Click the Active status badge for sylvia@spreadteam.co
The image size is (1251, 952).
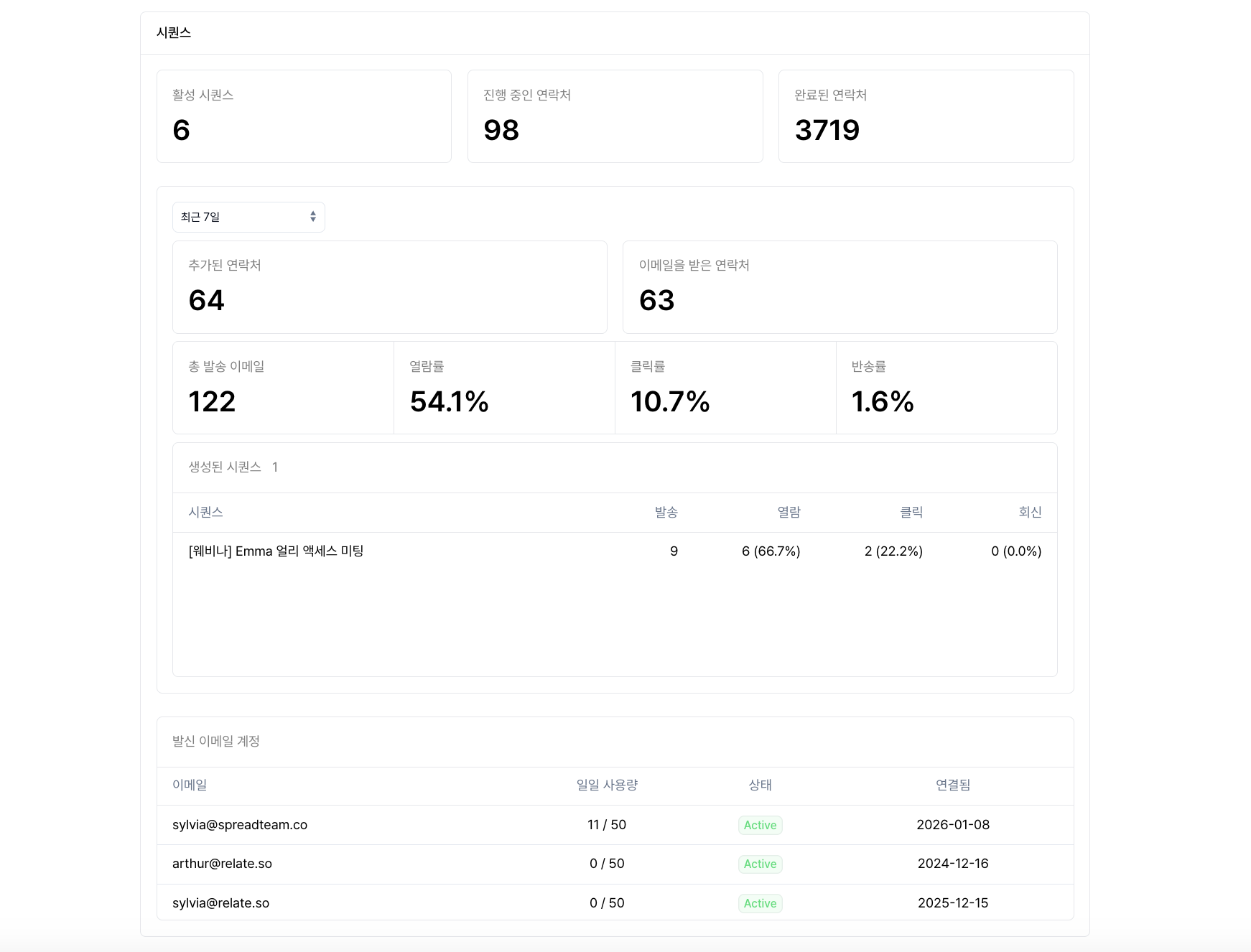point(760,825)
